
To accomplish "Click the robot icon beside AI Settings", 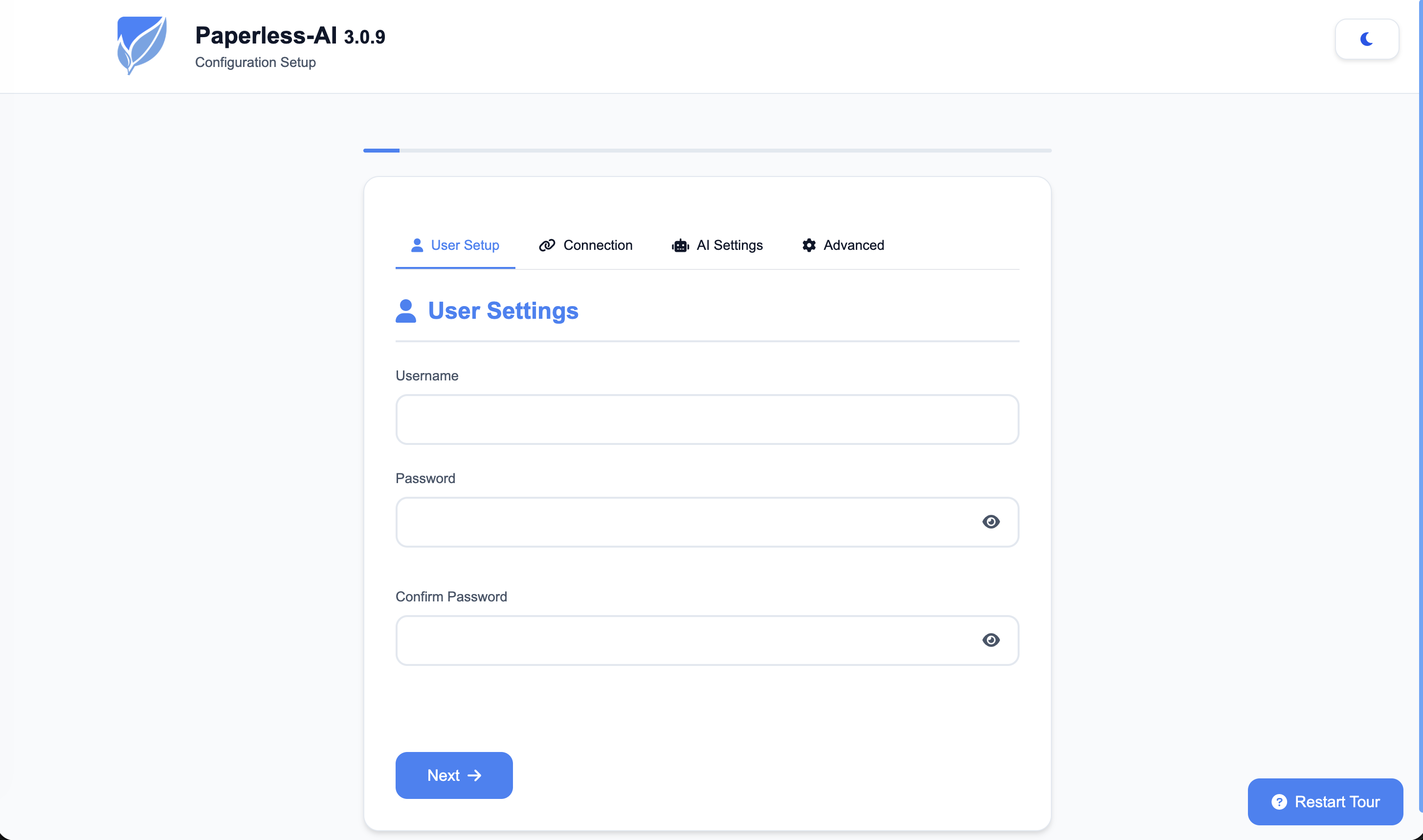I will coord(680,245).
